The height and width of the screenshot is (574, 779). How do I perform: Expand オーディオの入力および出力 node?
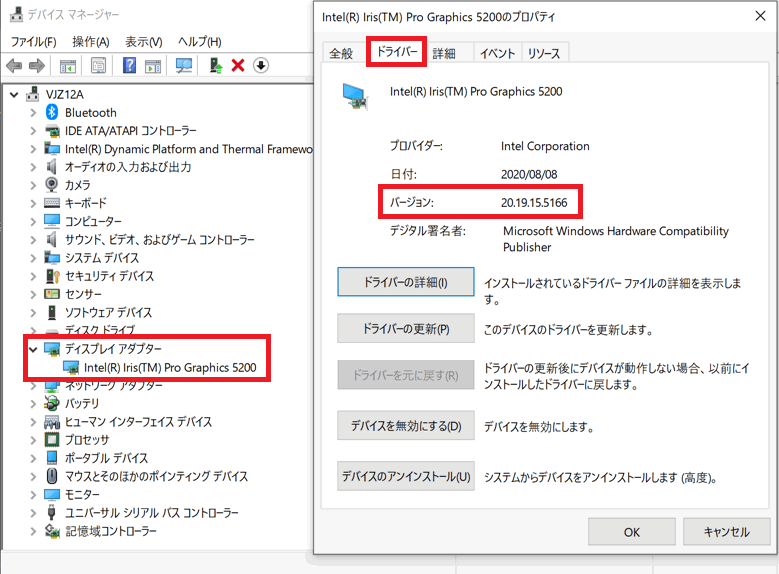pyautogui.click(x=33, y=167)
